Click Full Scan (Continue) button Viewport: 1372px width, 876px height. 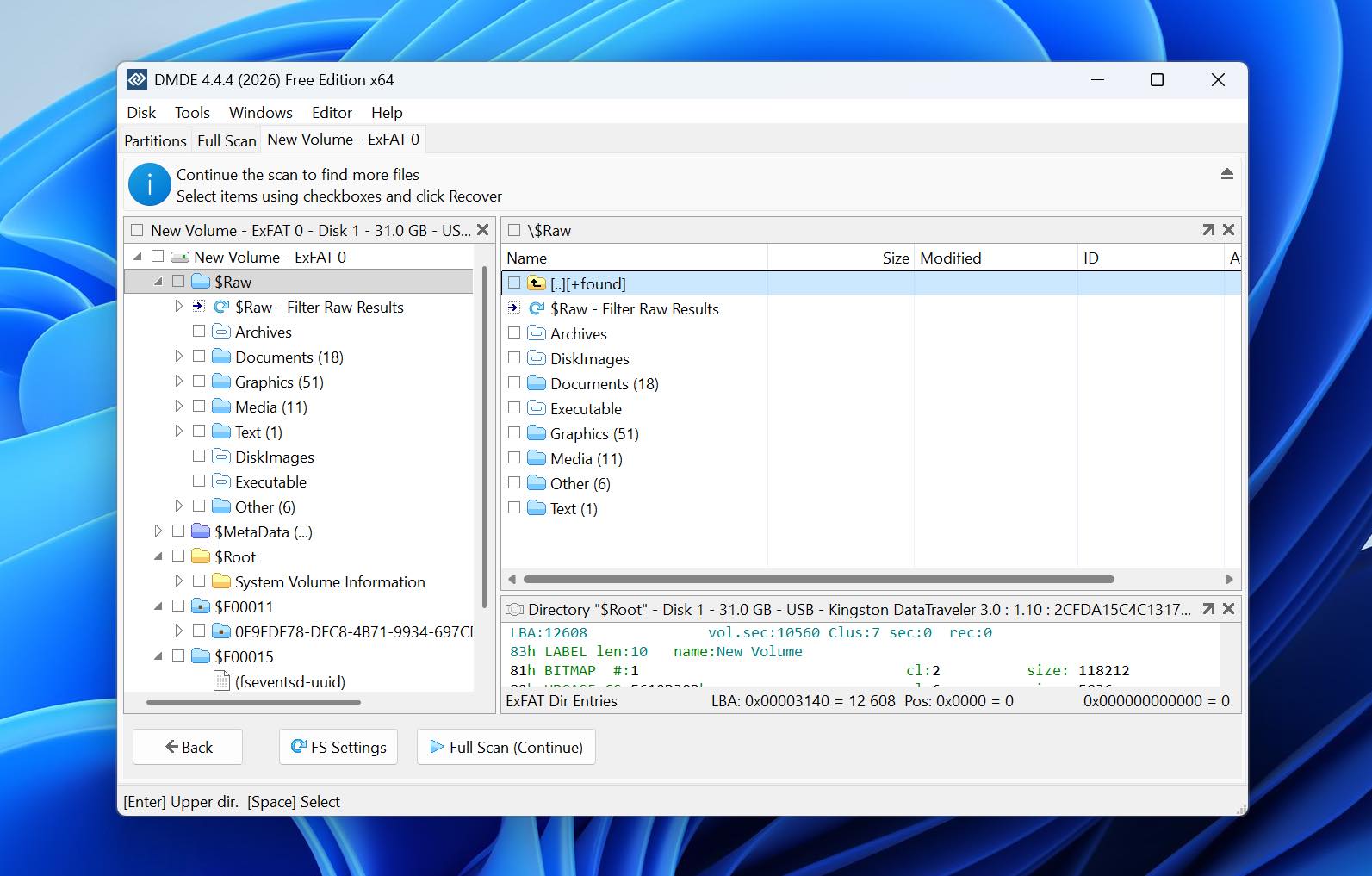(506, 747)
